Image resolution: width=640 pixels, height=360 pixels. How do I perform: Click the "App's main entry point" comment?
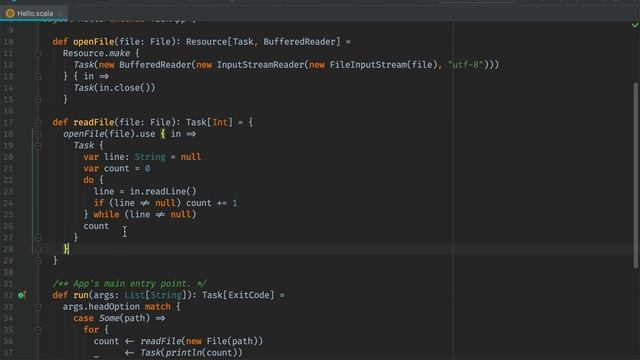tap(129, 283)
